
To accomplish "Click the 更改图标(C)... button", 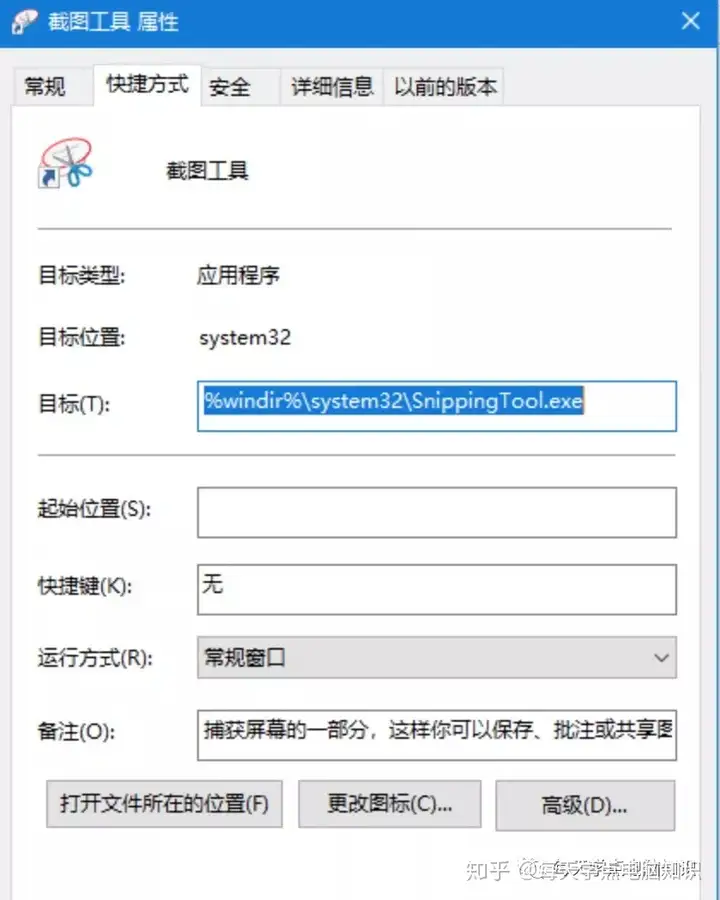I will point(390,804).
